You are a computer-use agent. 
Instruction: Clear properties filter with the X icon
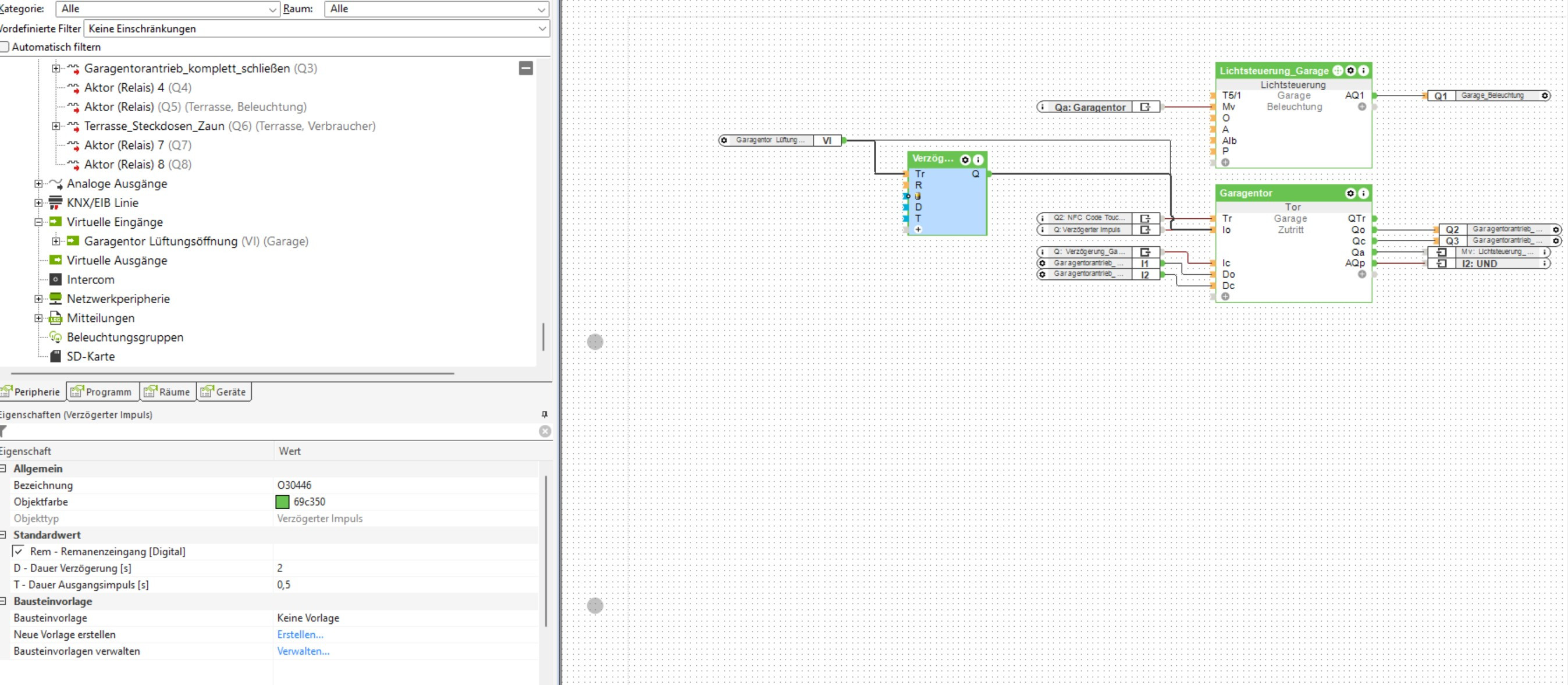click(545, 431)
